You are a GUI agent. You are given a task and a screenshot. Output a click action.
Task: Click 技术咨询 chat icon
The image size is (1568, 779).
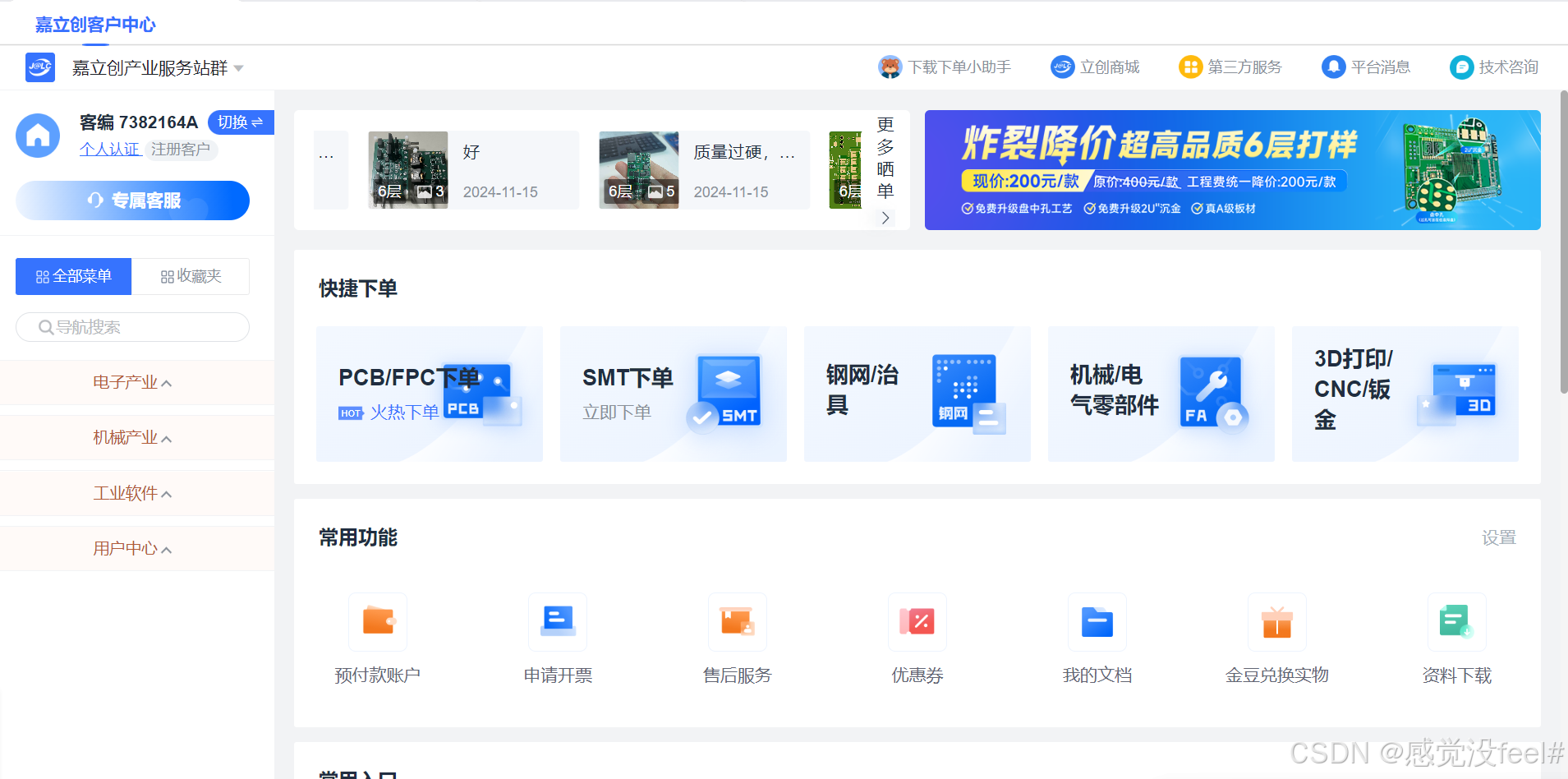[x=1462, y=67]
